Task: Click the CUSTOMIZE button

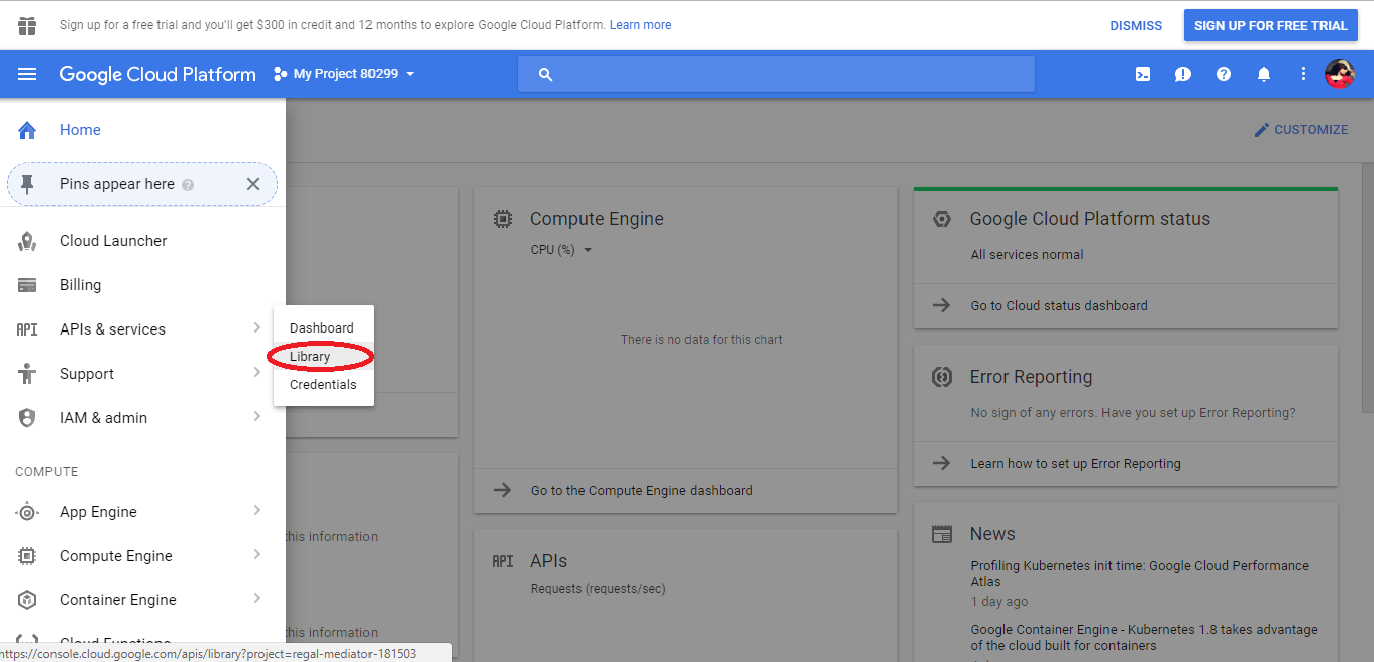Action: pyautogui.click(x=1301, y=130)
